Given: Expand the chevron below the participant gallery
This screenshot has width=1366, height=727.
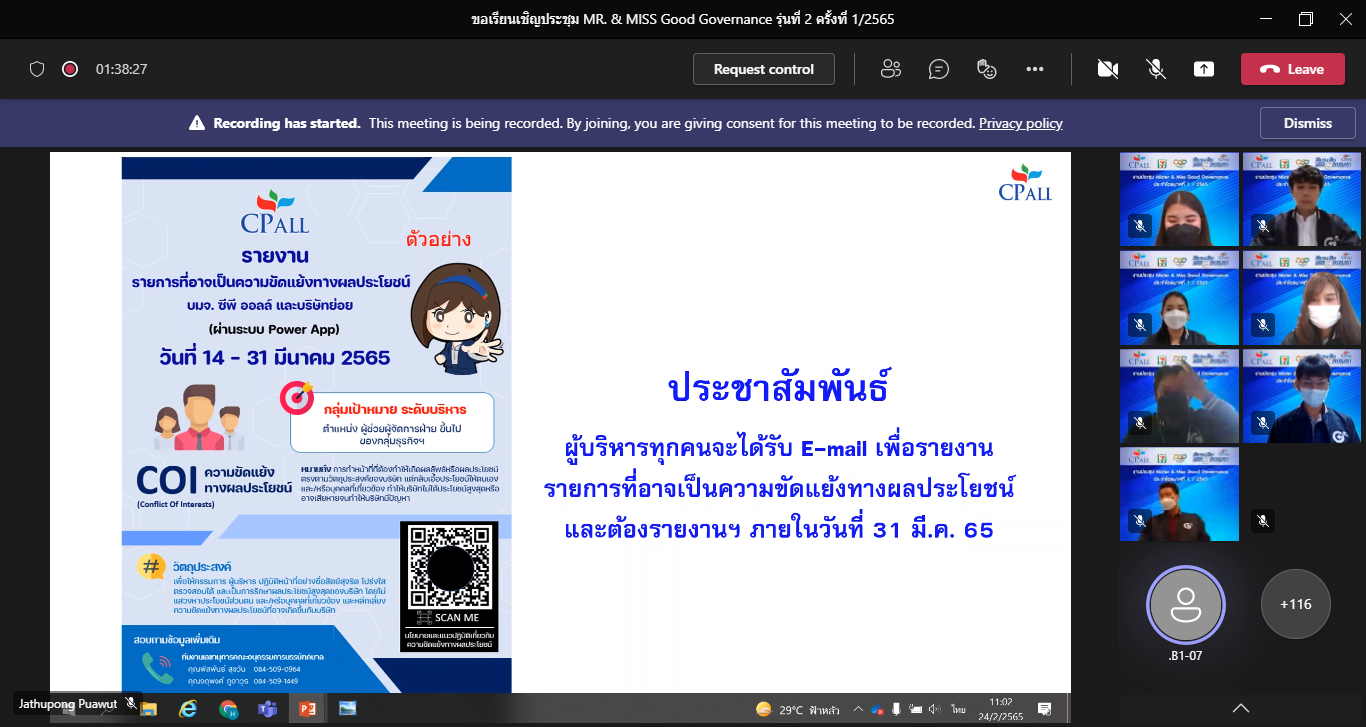Looking at the screenshot, I should point(1241,708).
